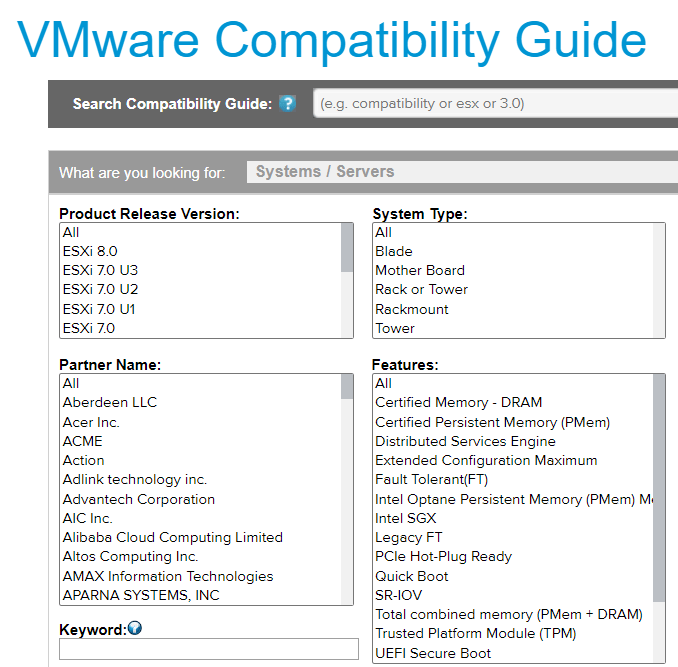Choose Blade system type
The image size is (678, 667).
tap(513, 251)
